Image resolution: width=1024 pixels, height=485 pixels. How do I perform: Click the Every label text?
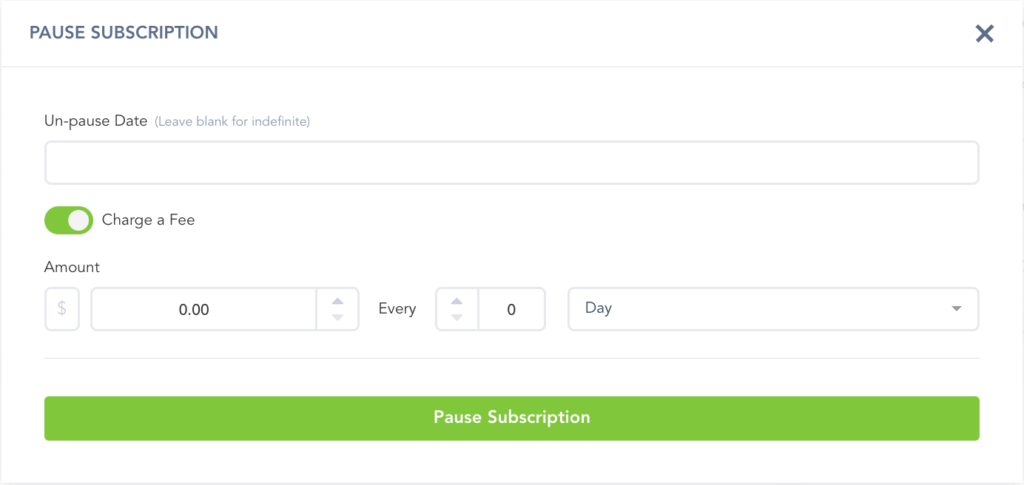397,309
